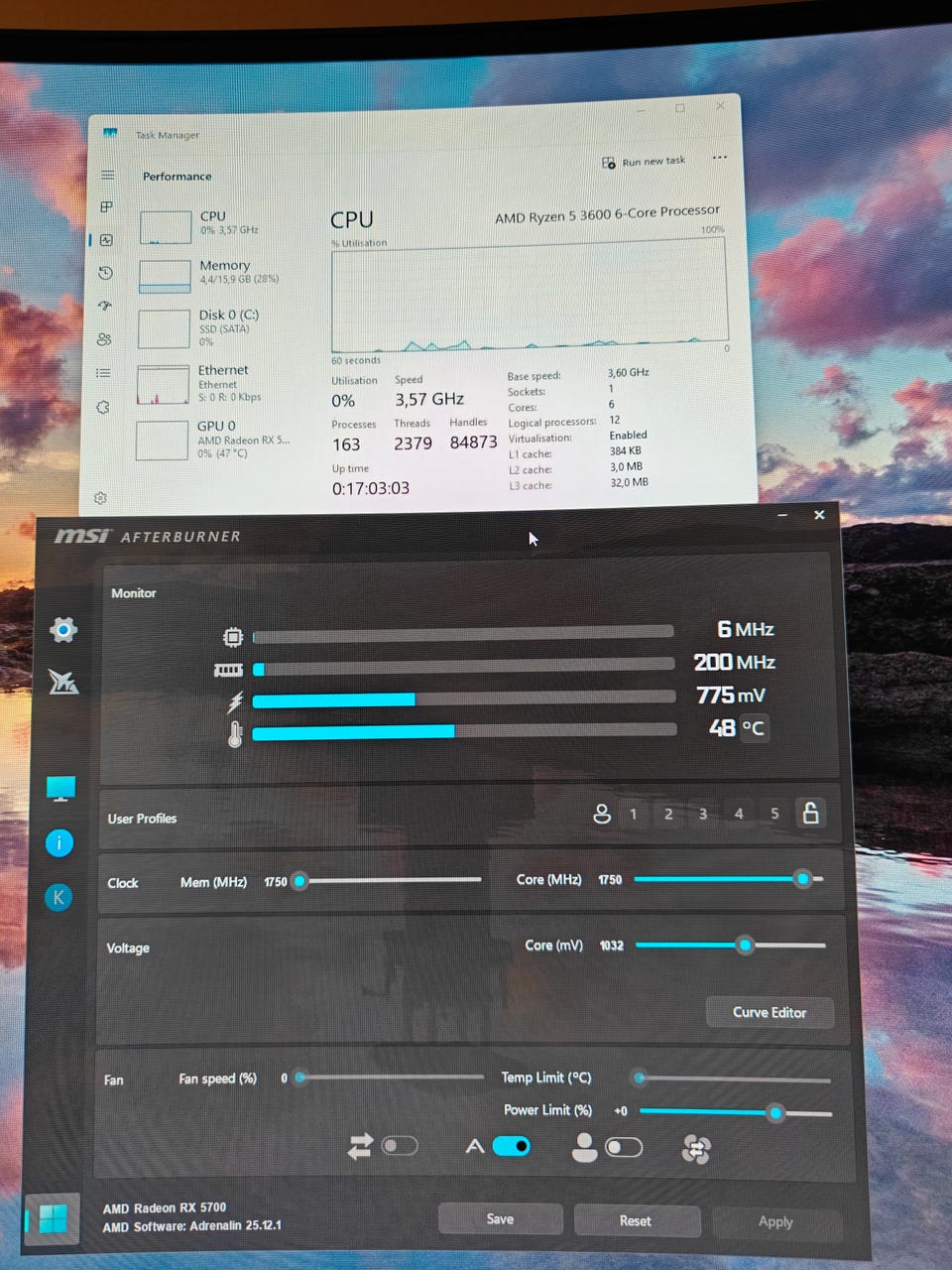The height and width of the screenshot is (1270, 952).
Task: Select user profile slot 5
Action: pos(774,814)
